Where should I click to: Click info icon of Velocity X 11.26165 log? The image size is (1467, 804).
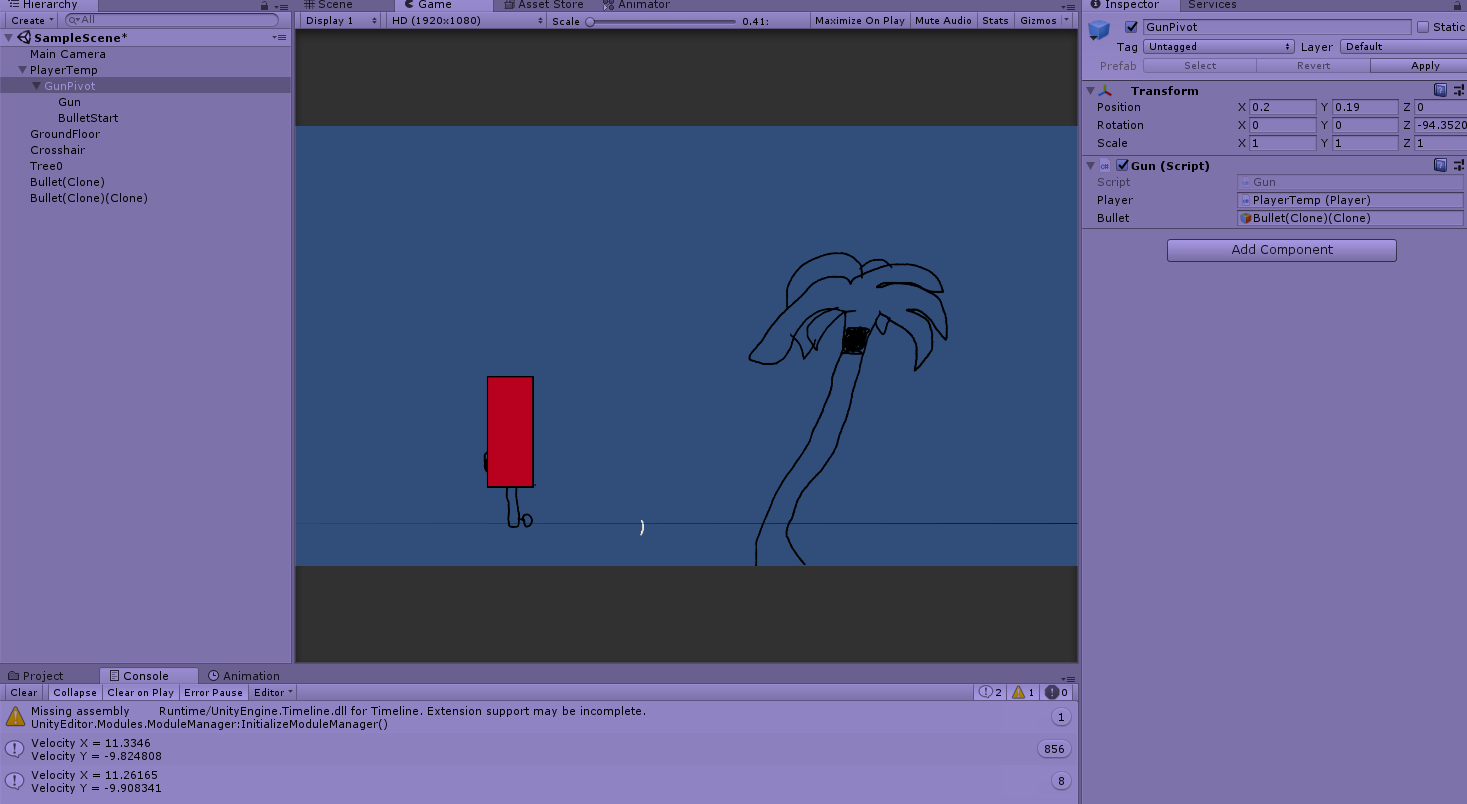coord(15,781)
